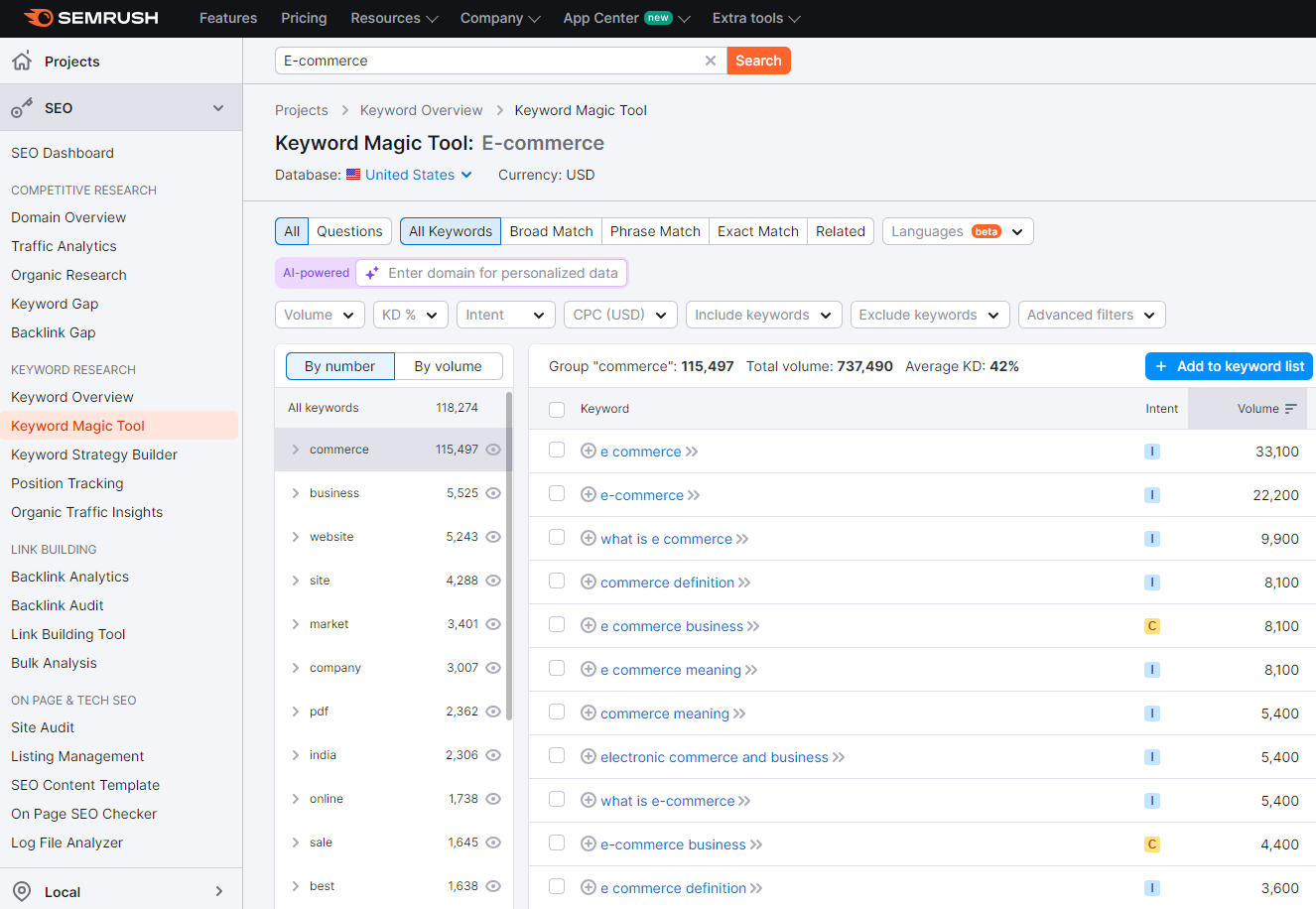Open the Volume filter dropdown

tap(320, 315)
